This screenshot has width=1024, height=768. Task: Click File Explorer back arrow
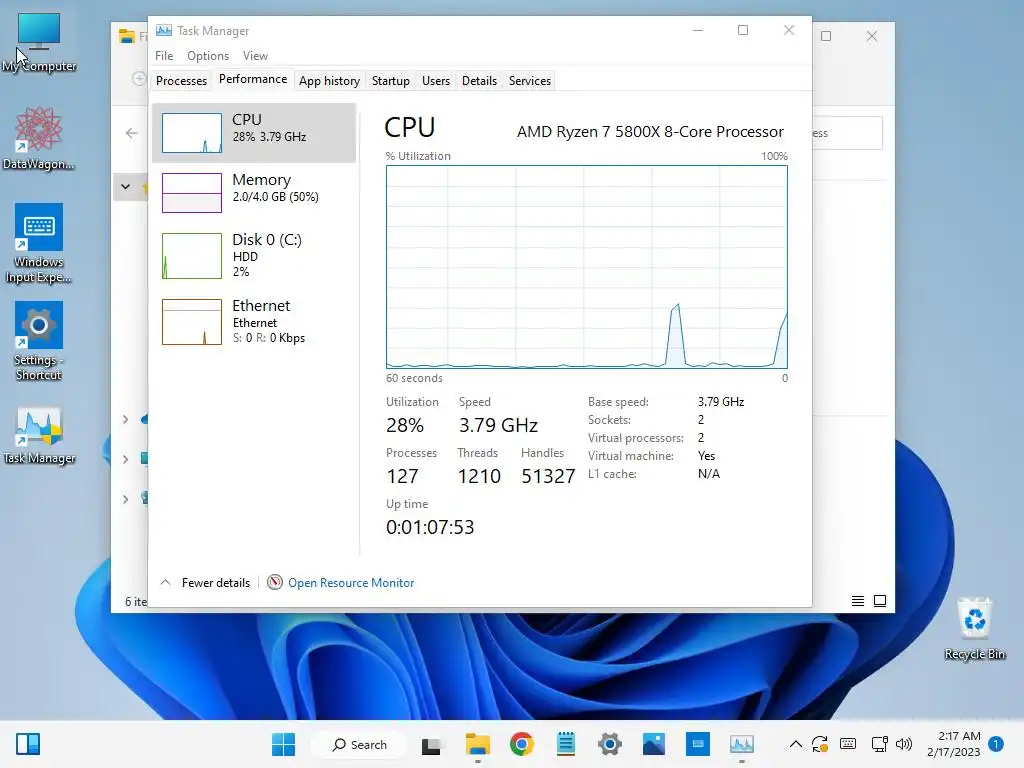131,133
